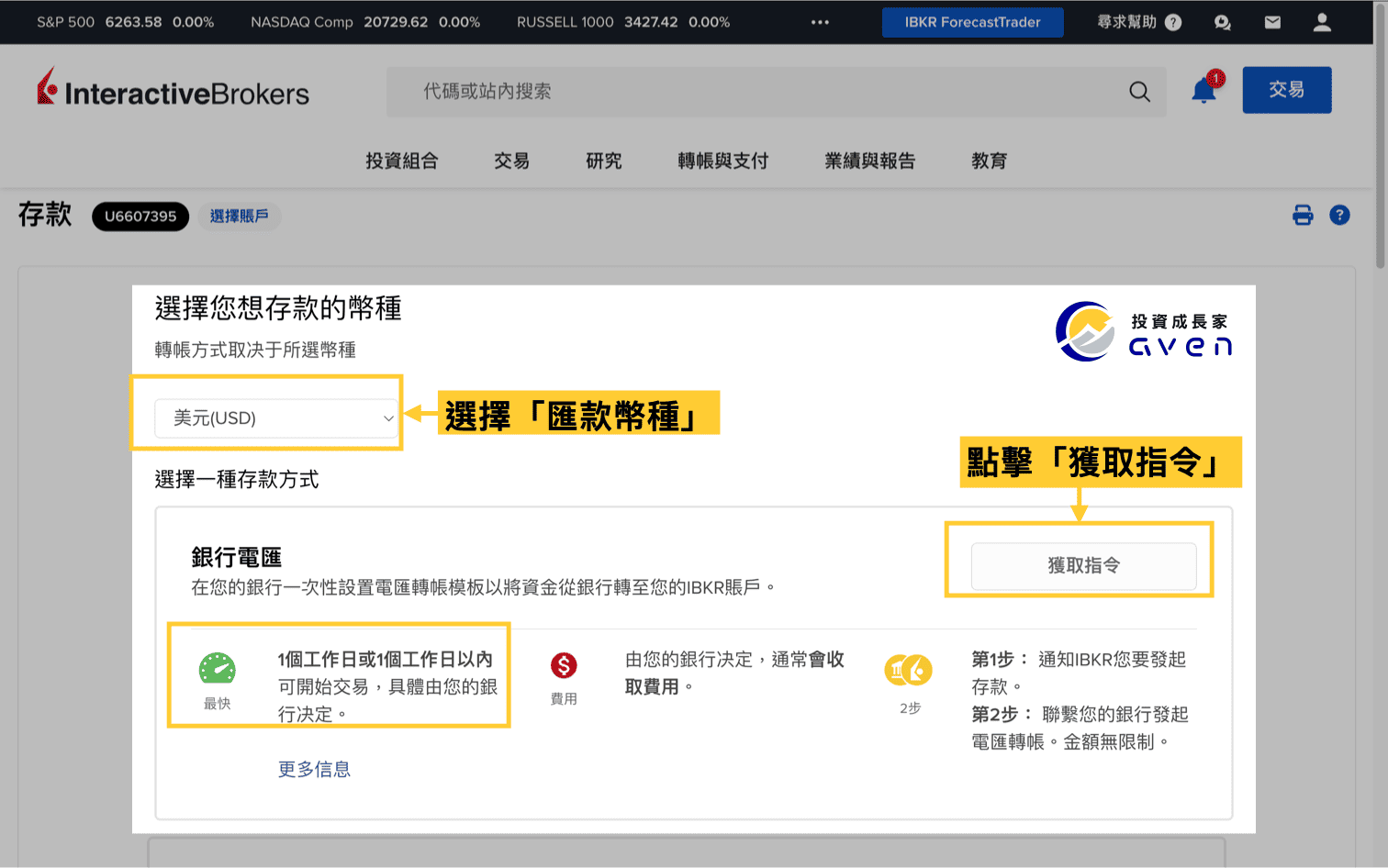1388x868 pixels.
Task: Click the help question mark next to 尋求幫助
Action: [x=1173, y=22]
